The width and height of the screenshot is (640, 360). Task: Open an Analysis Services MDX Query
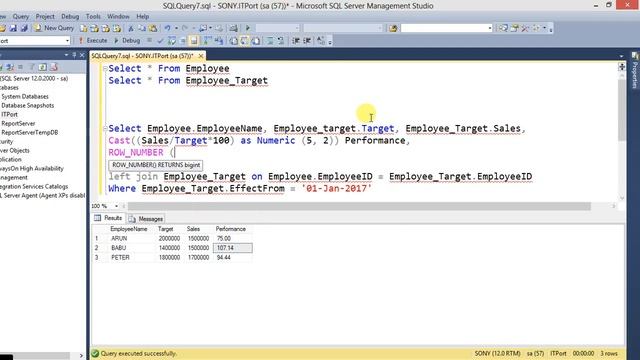pyautogui.click(x=95, y=28)
